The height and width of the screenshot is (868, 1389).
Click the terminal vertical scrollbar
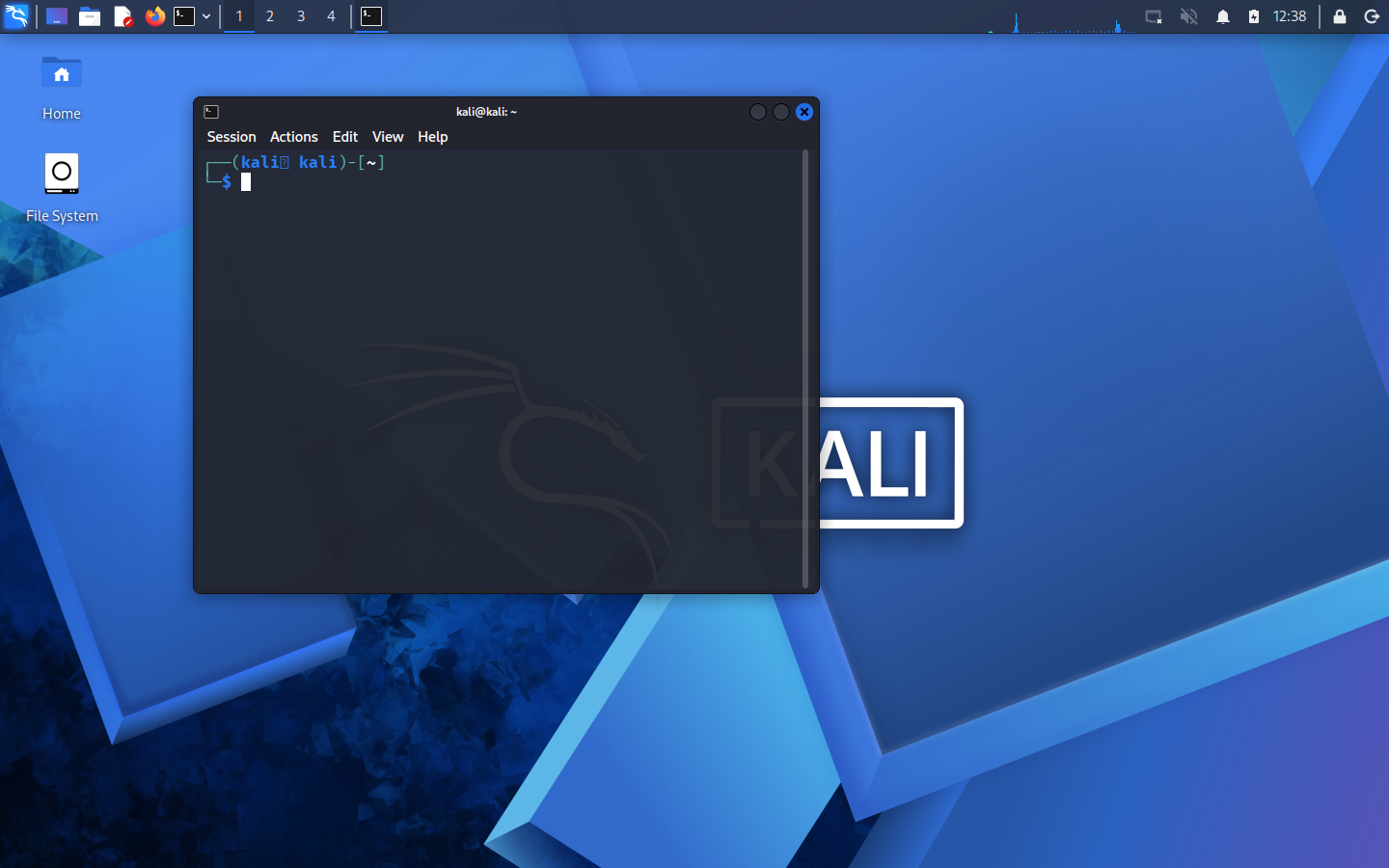[x=805, y=368]
